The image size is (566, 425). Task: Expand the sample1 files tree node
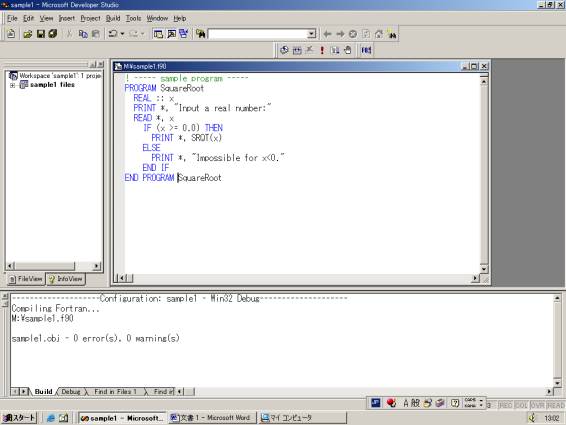click(x=13, y=85)
